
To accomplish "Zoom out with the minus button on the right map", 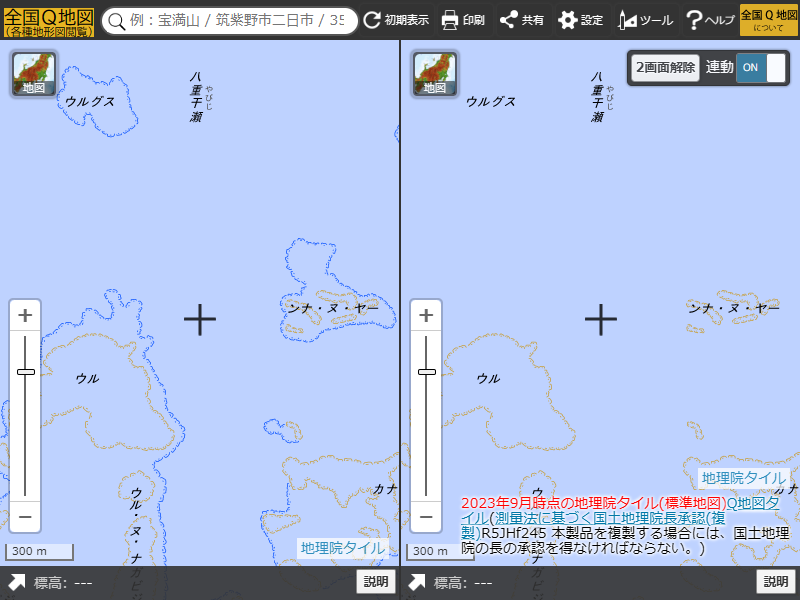I will coord(426,516).
